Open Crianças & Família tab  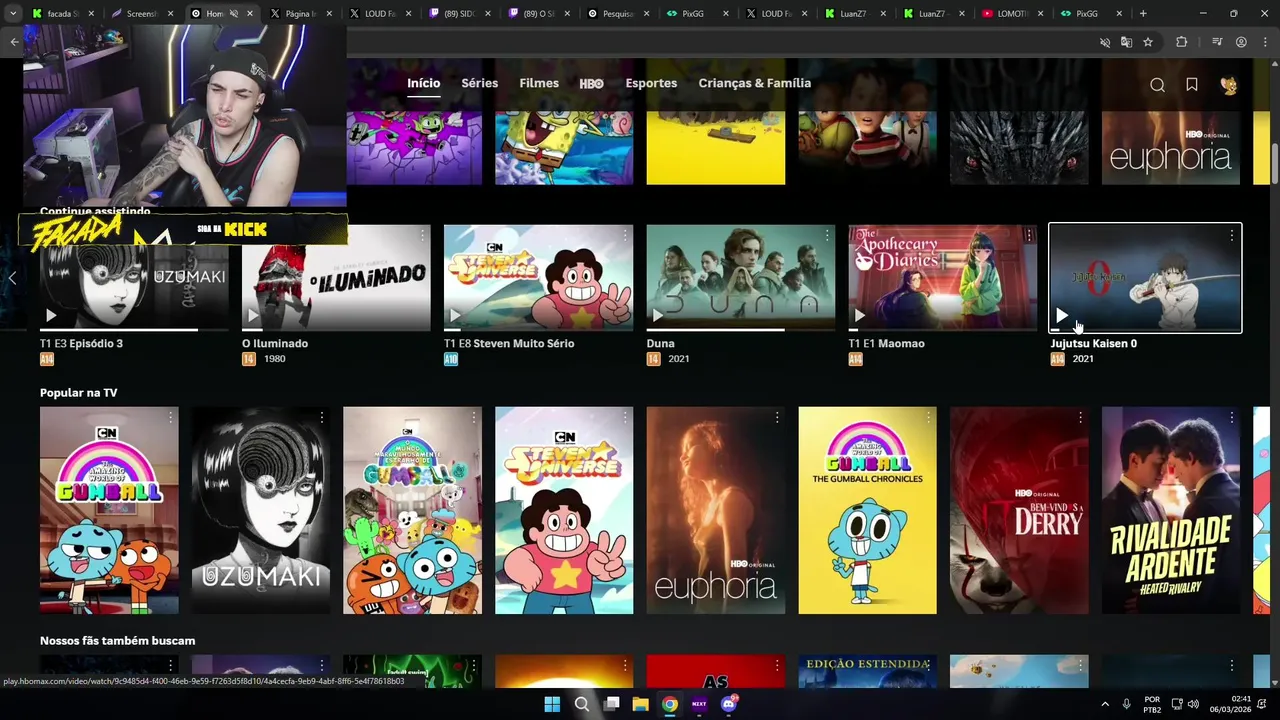click(755, 83)
